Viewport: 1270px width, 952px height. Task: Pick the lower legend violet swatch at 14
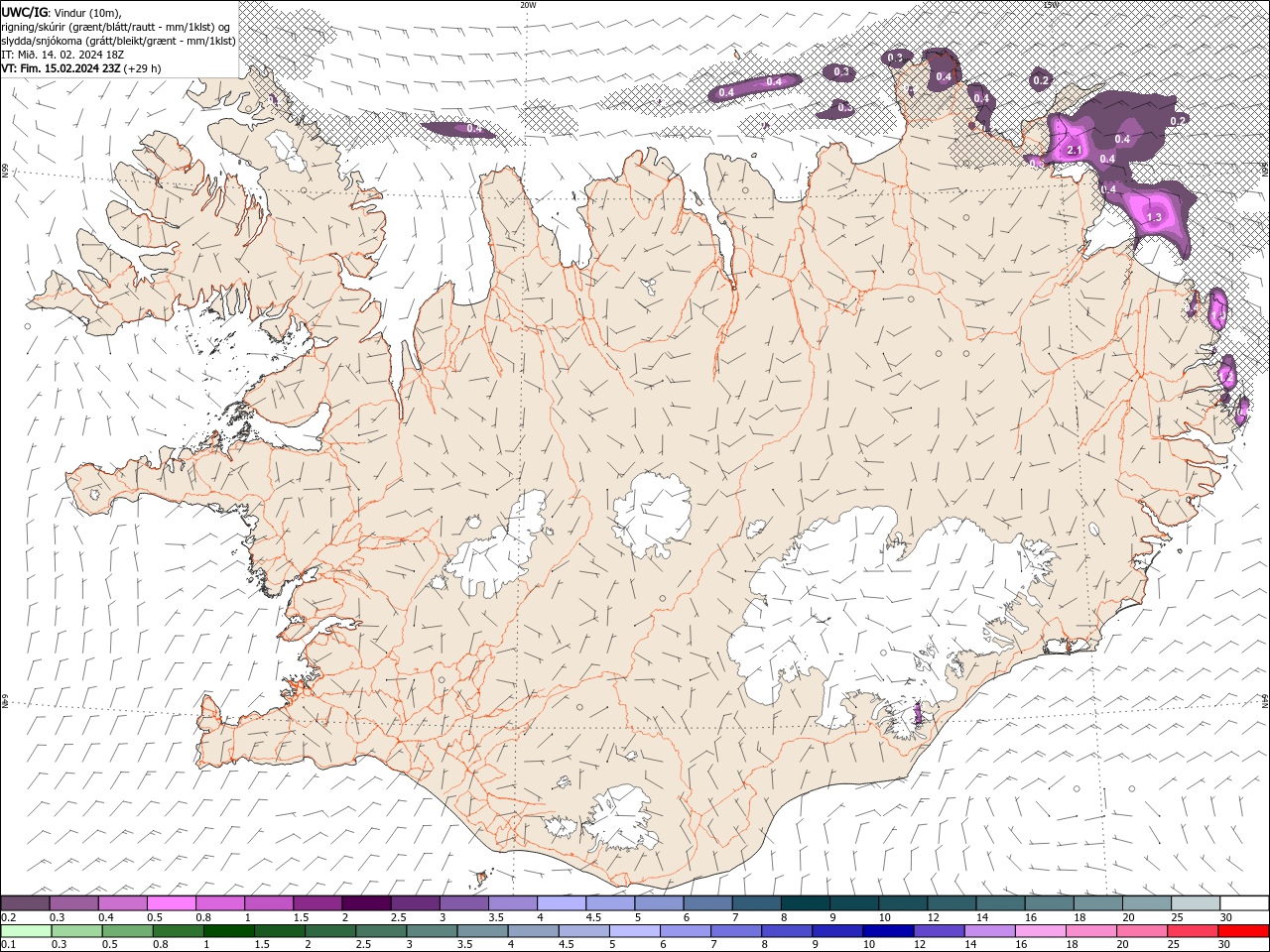coord(989,931)
